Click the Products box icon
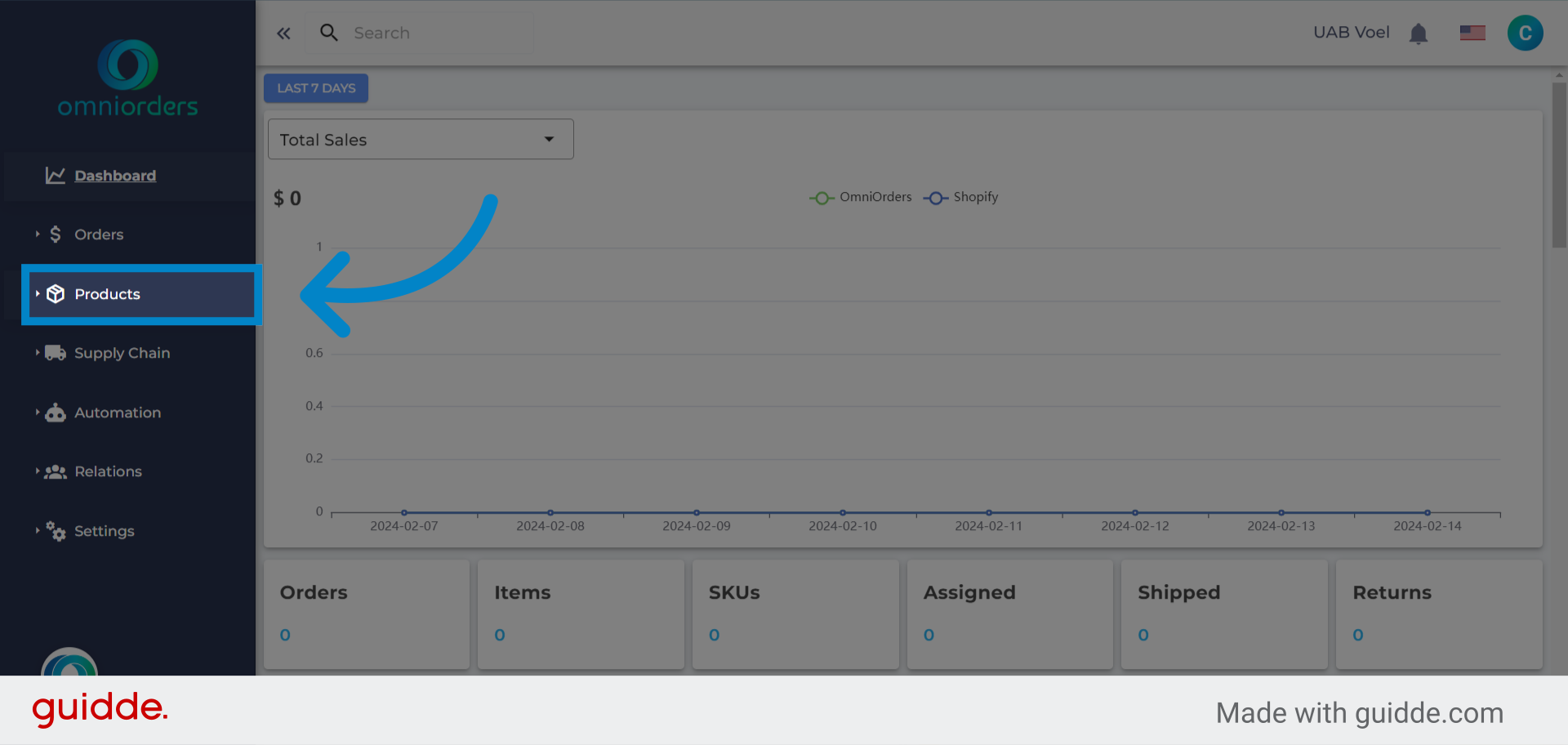This screenshot has width=1568, height=745. coord(54,294)
